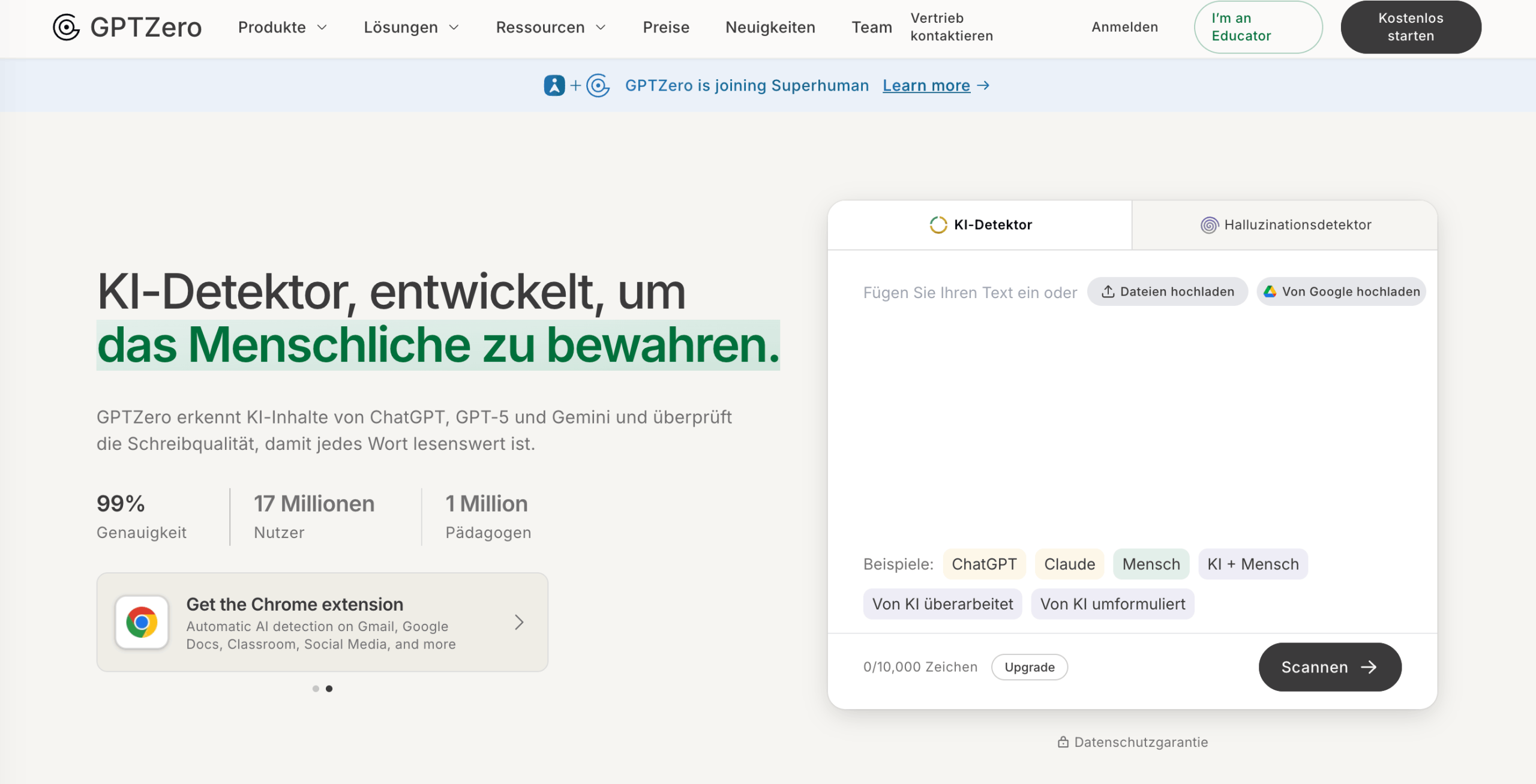Open the Neuigkeiten page
The width and height of the screenshot is (1536, 784).
coord(770,27)
